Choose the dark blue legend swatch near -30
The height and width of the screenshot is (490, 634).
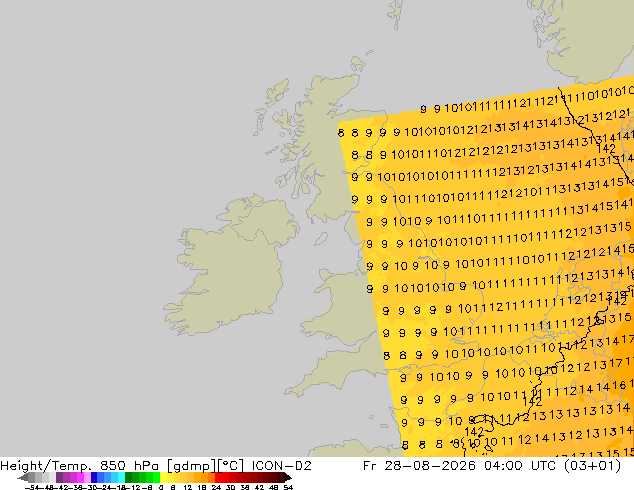(94, 477)
